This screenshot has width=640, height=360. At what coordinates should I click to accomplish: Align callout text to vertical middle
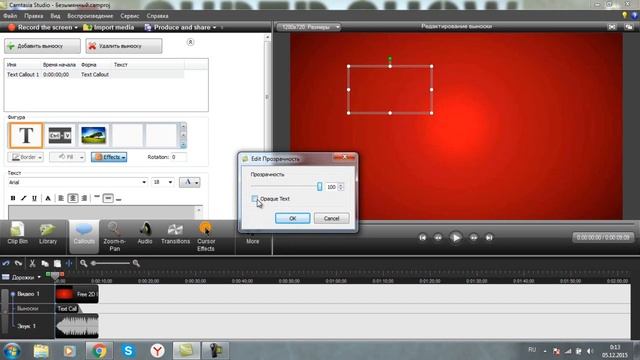tap(108, 198)
